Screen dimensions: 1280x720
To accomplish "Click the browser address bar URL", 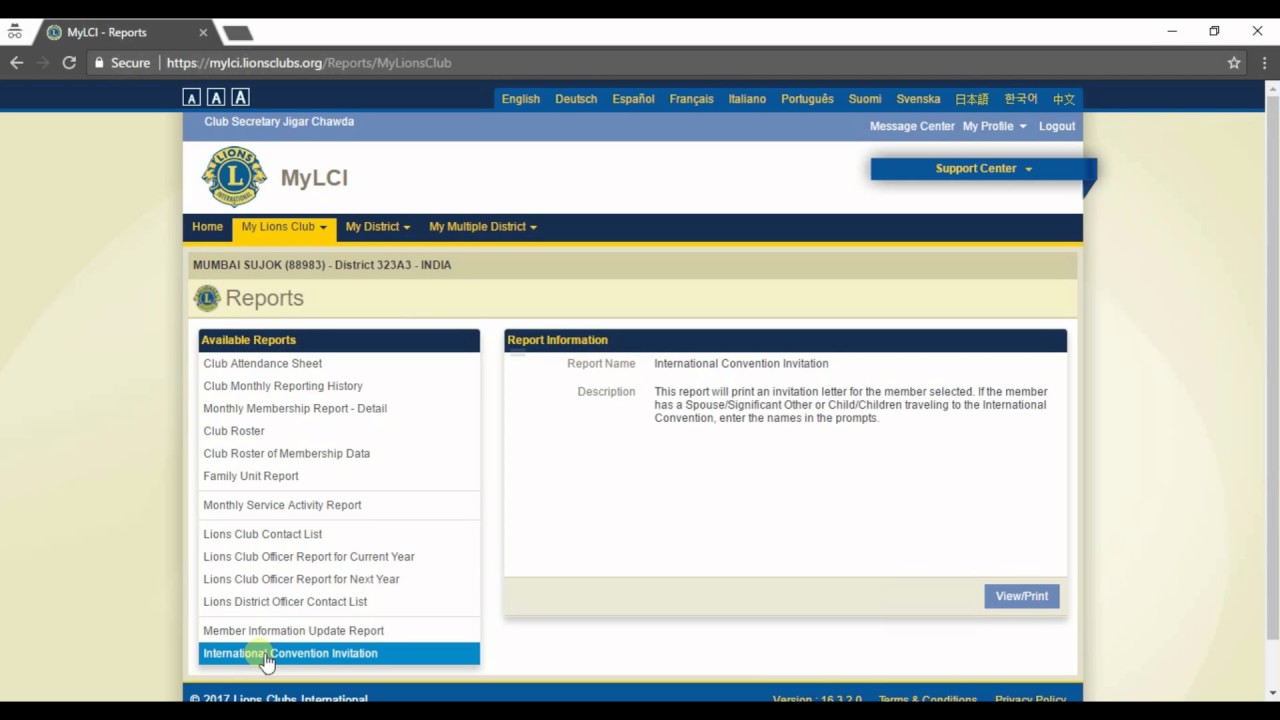I will (x=309, y=62).
